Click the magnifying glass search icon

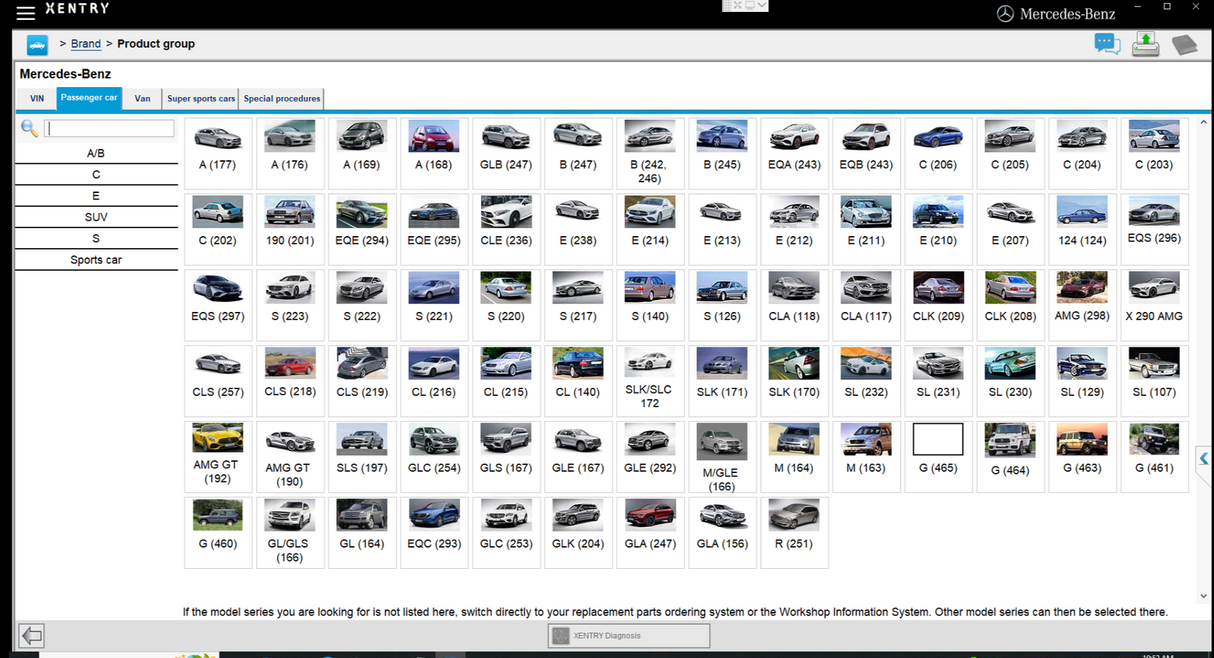[29, 128]
